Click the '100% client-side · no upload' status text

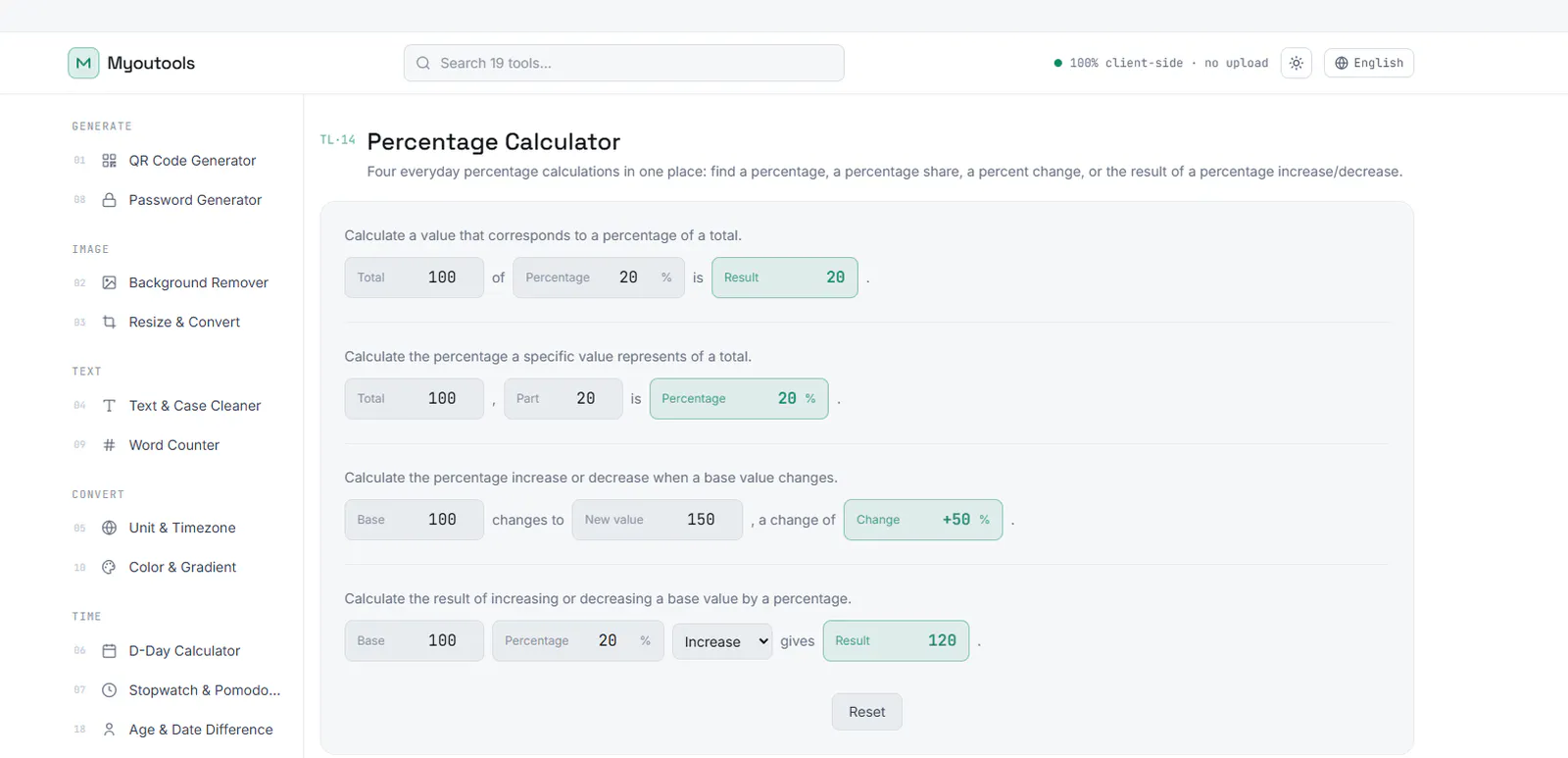coord(1168,63)
